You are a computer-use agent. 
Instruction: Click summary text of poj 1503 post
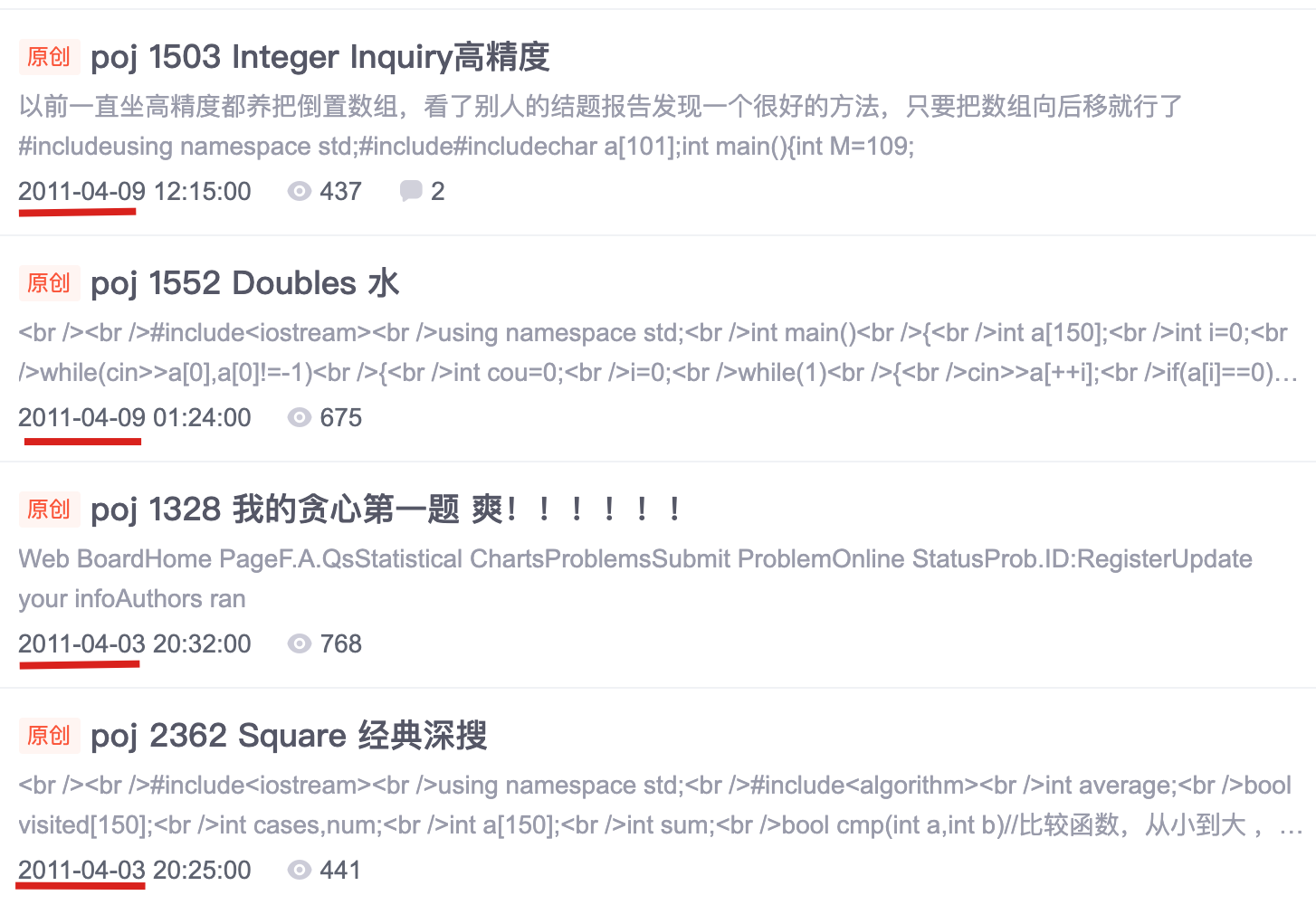[601, 126]
